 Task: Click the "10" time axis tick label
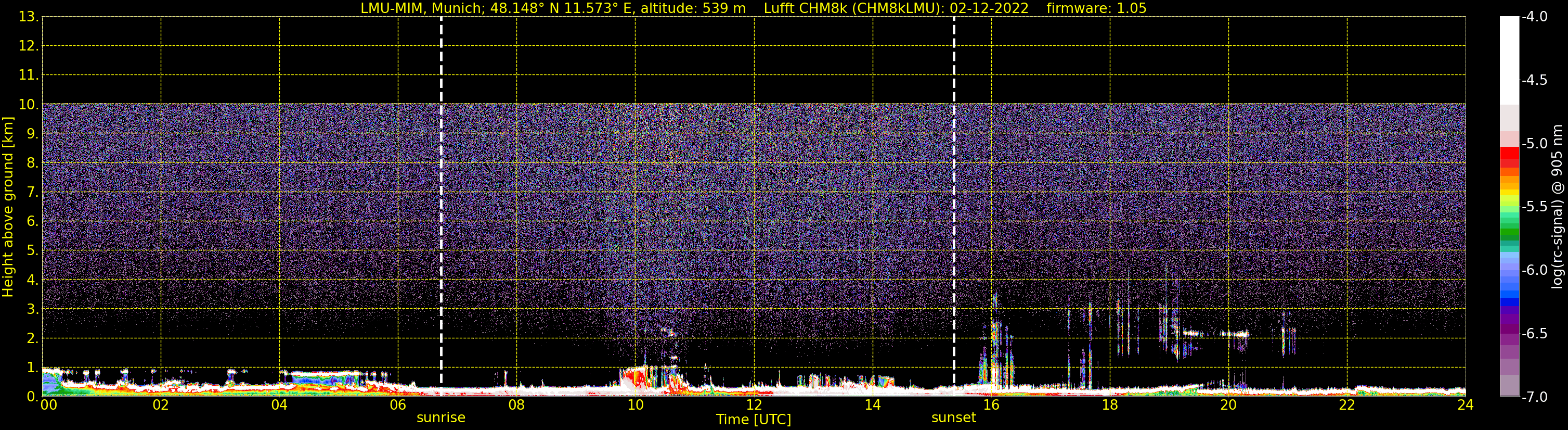(x=636, y=405)
